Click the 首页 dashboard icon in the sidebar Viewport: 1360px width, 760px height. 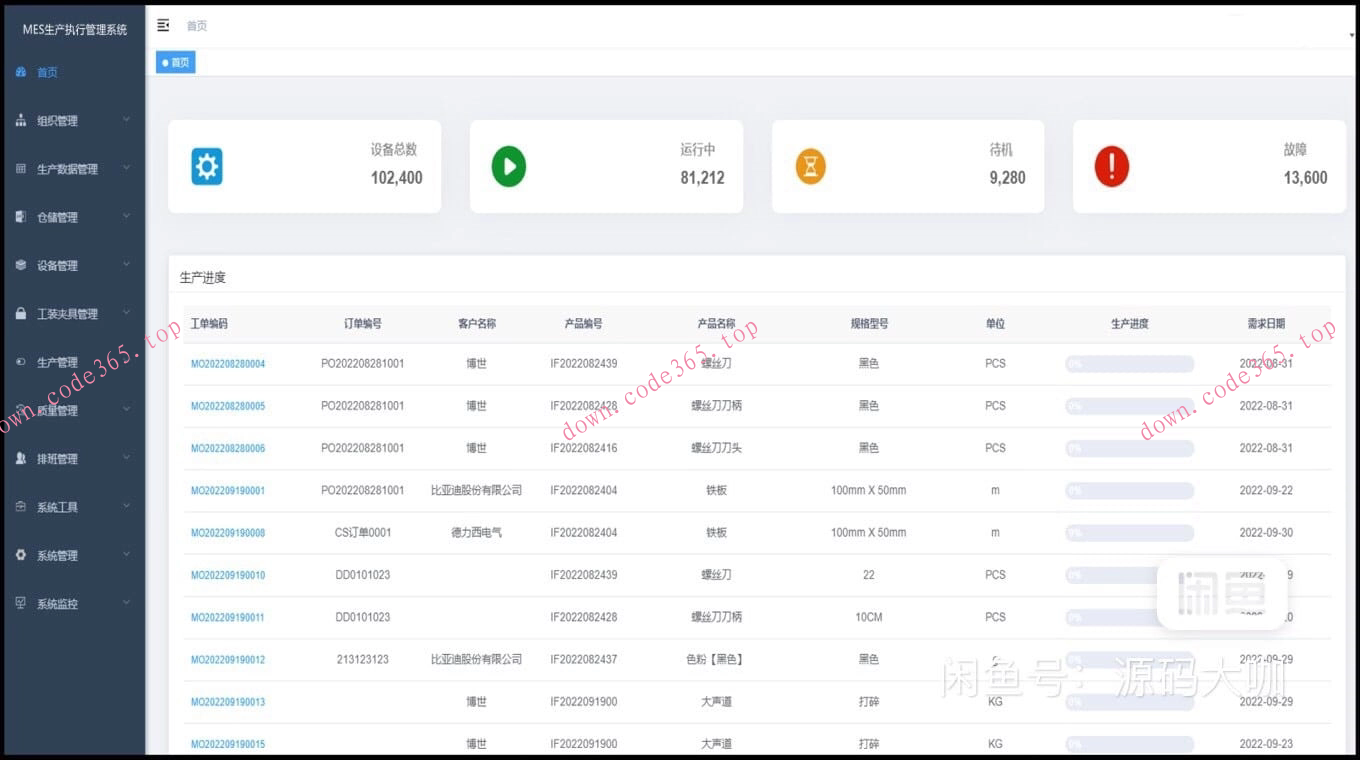(x=21, y=72)
